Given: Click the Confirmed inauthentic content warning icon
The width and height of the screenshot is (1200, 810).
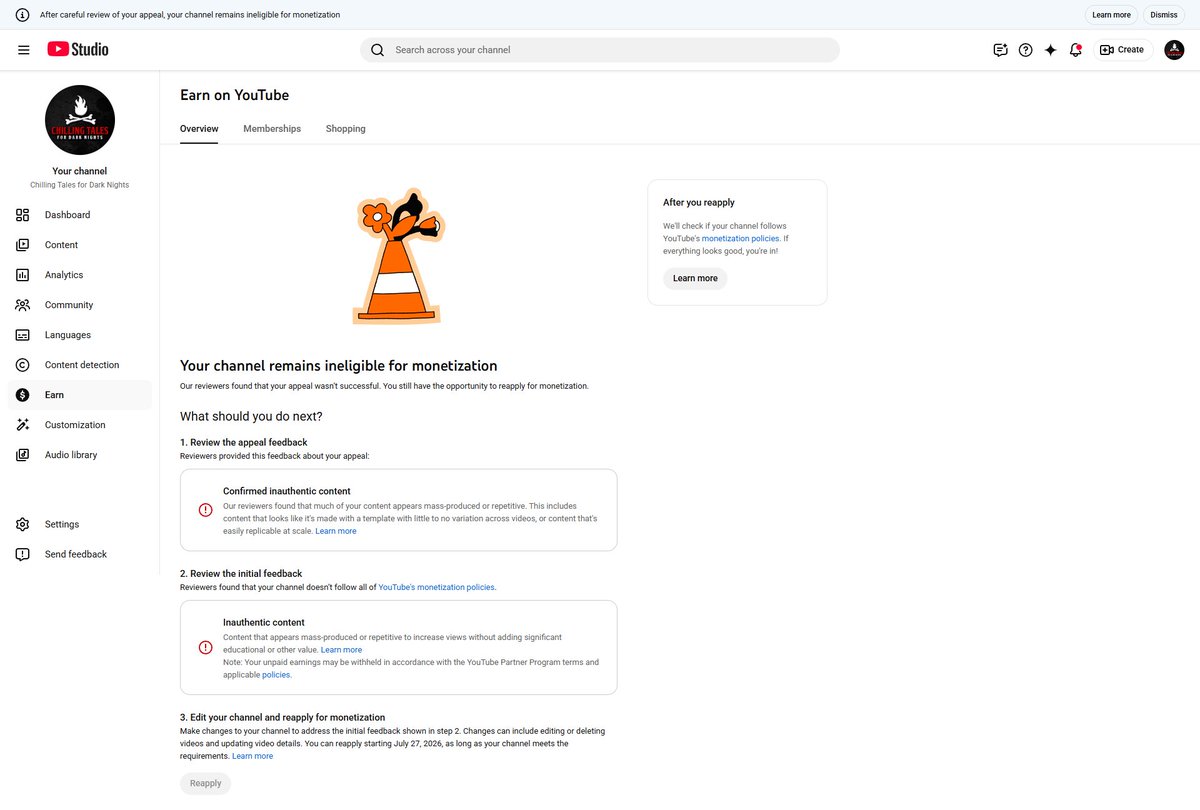Looking at the screenshot, I should coord(206,510).
